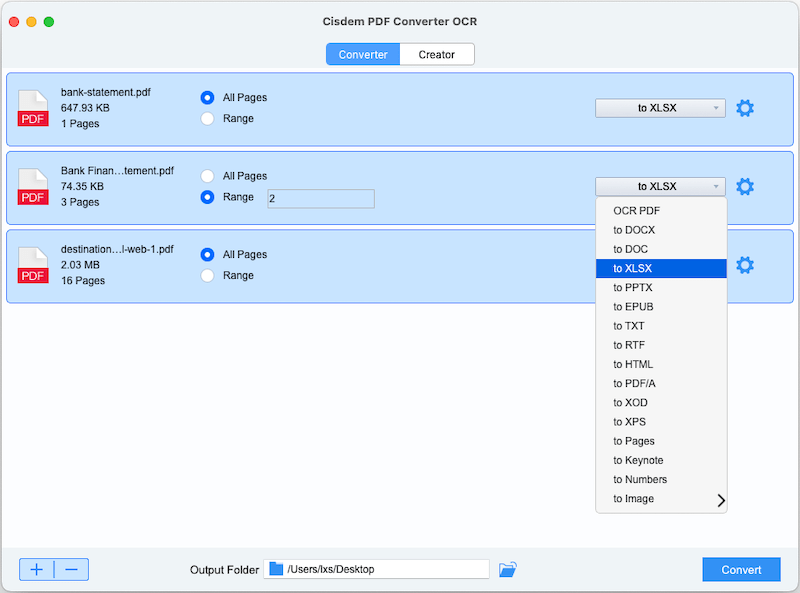Click PDF icon of destination…l-web-1.pdf
The height and width of the screenshot is (593, 800).
click(33, 265)
